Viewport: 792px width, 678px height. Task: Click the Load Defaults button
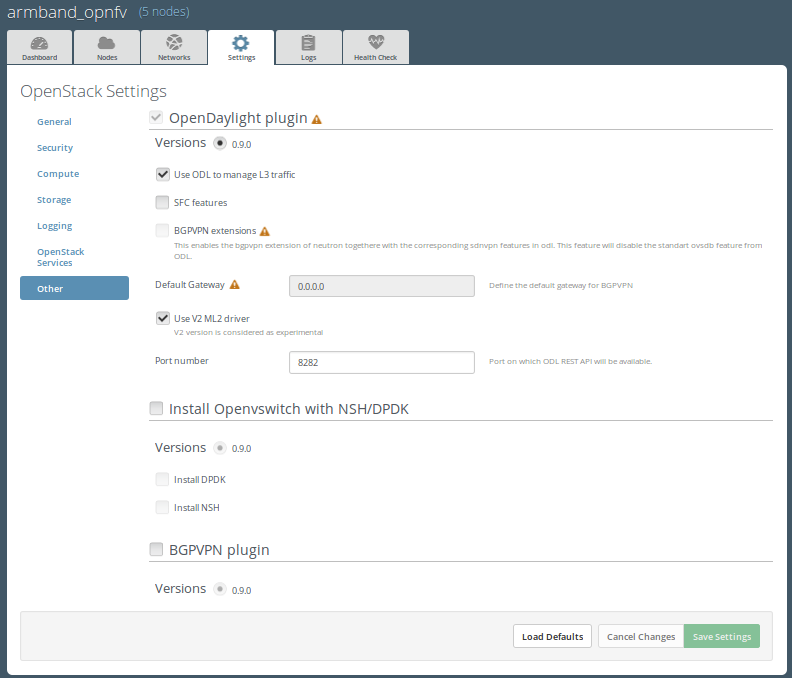552,637
